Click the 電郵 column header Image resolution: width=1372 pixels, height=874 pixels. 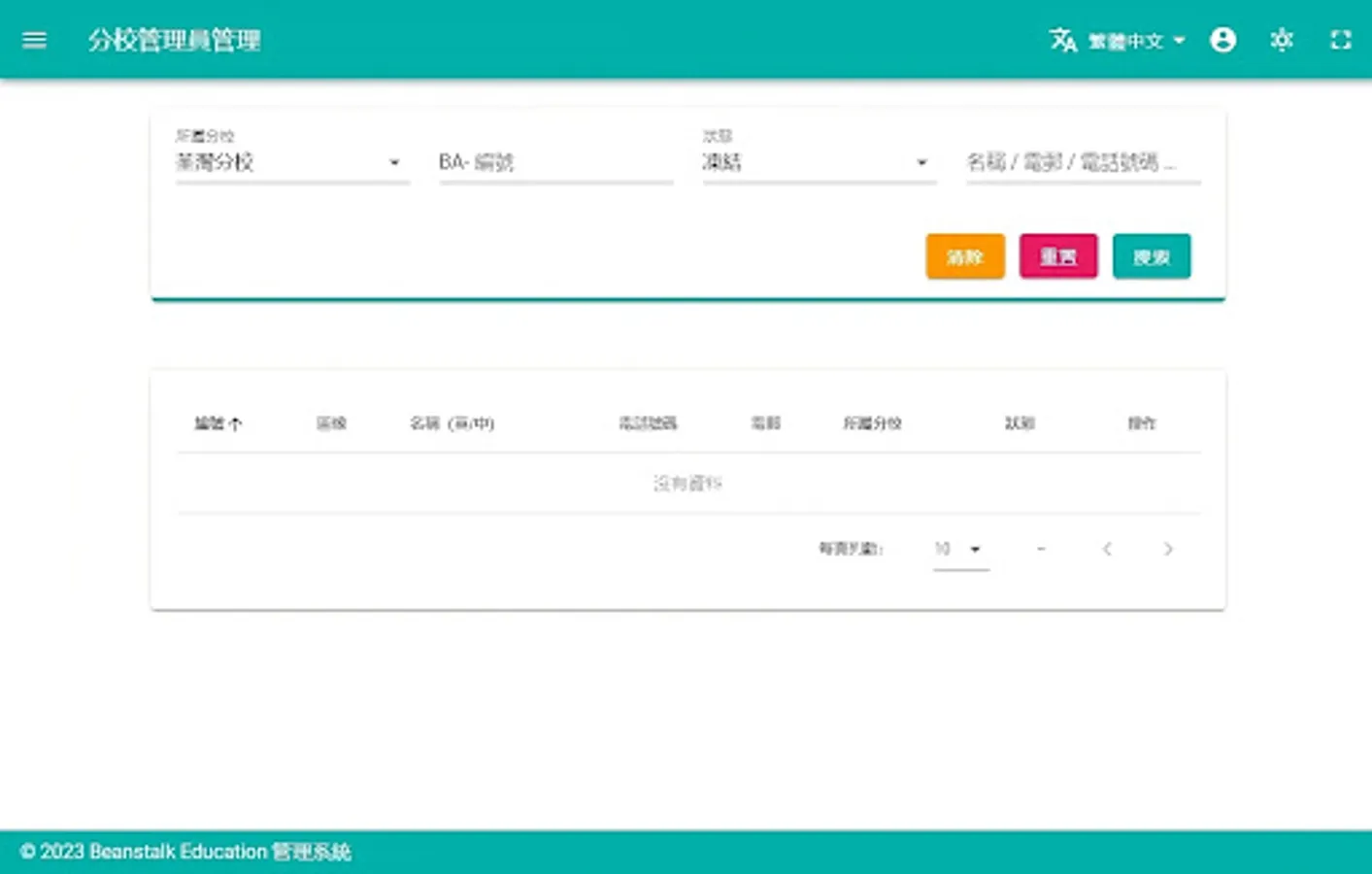click(766, 423)
